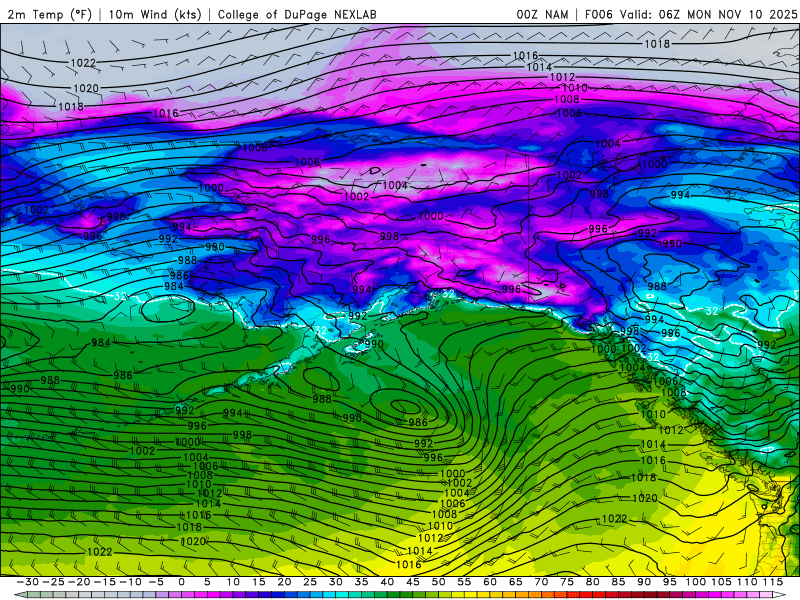Click the positive '5' value on the temperature scale
The height and width of the screenshot is (600, 800).
(x=207, y=582)
